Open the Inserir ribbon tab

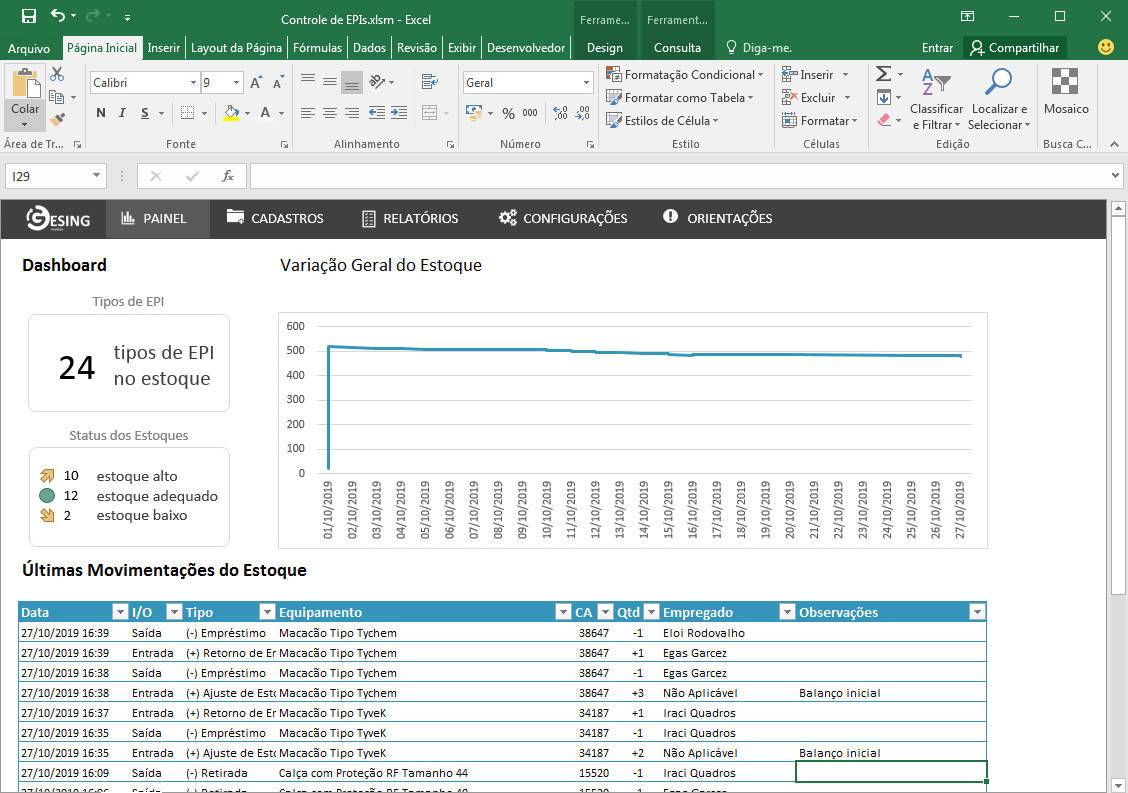[164, 47]
